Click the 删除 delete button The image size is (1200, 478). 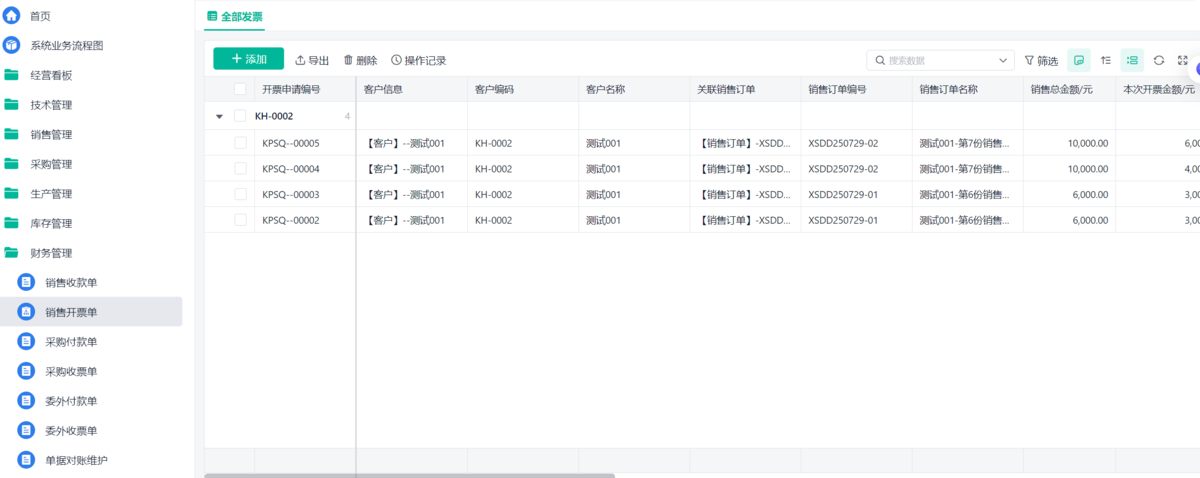[360, 60]
